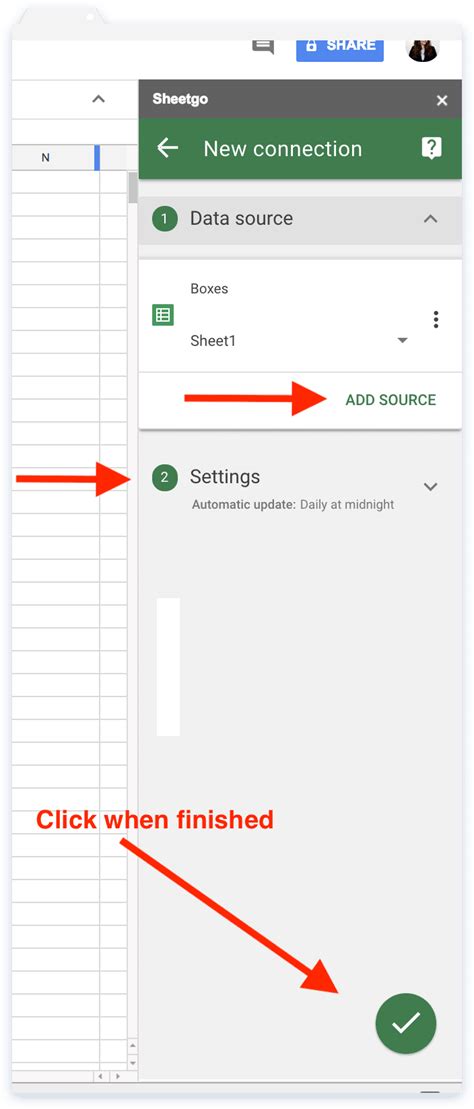Go back using the New connection arrow
474x1109 pixels.
pyautogui.click(x=167, y=148)
